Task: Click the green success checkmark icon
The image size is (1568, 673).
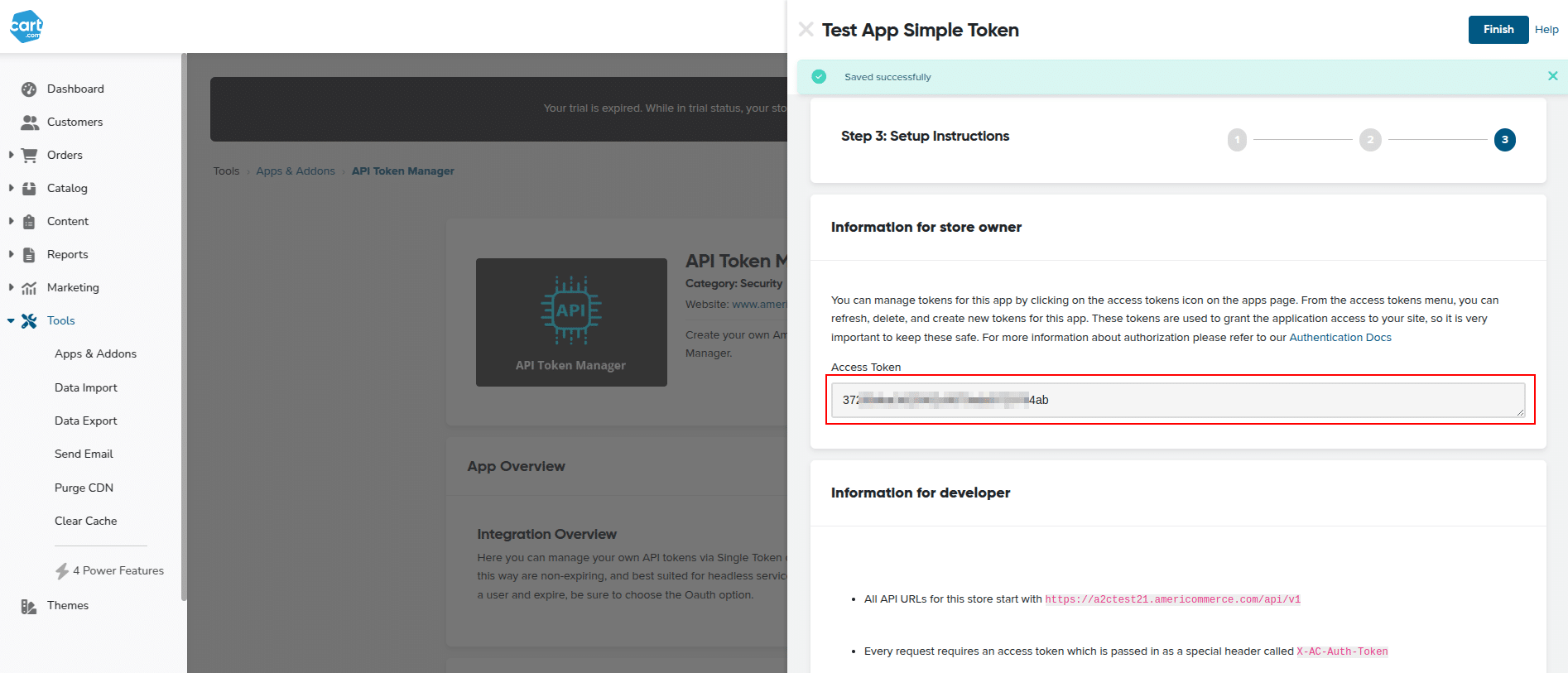Action: [x=819, y=76]
